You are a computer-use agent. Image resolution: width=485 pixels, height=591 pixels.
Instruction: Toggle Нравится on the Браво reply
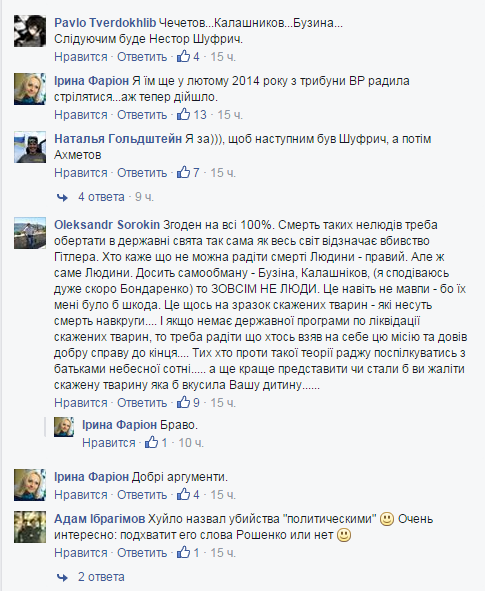(x=109, y=443)
